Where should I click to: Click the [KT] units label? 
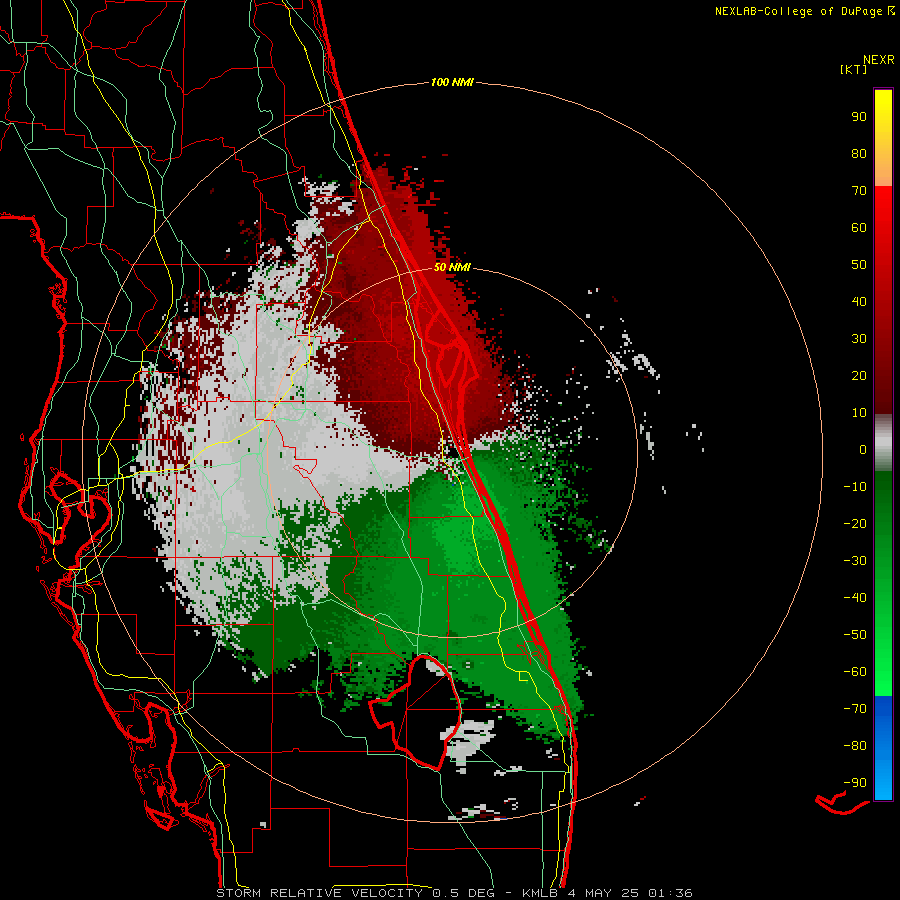click(854, 69)
